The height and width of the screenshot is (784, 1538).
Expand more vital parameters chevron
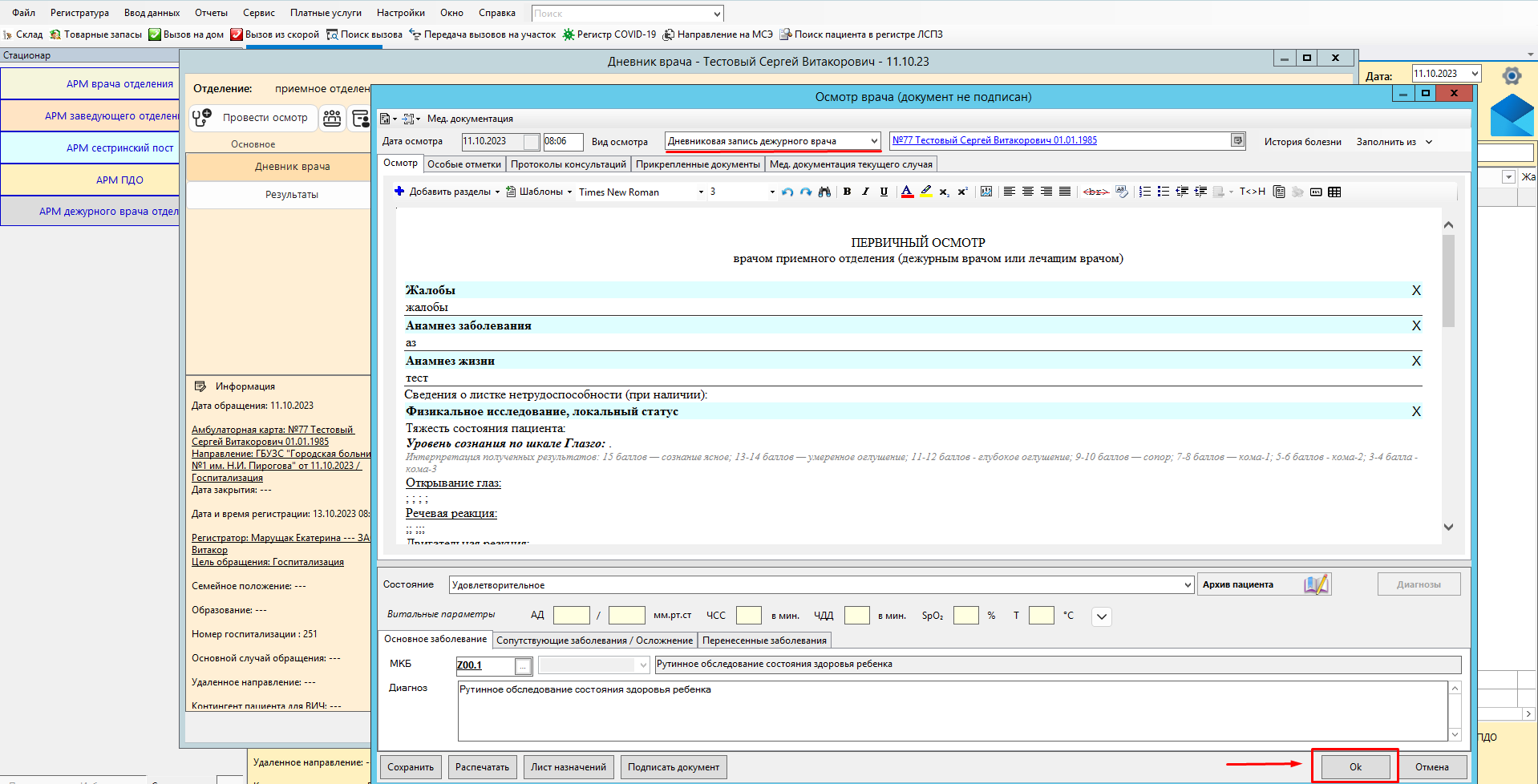(x=1102, y=616)
